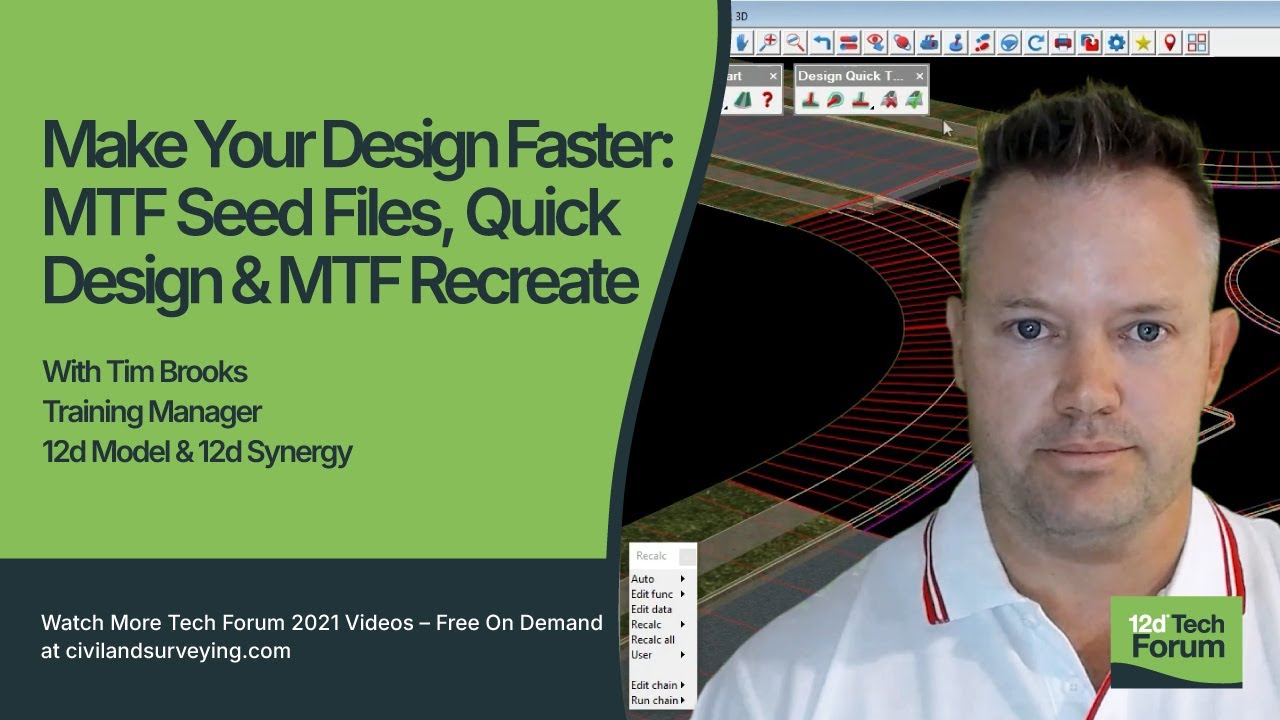Click the blue previous view arrow icon
This screenshot has width=1280, height=720.
822,42
